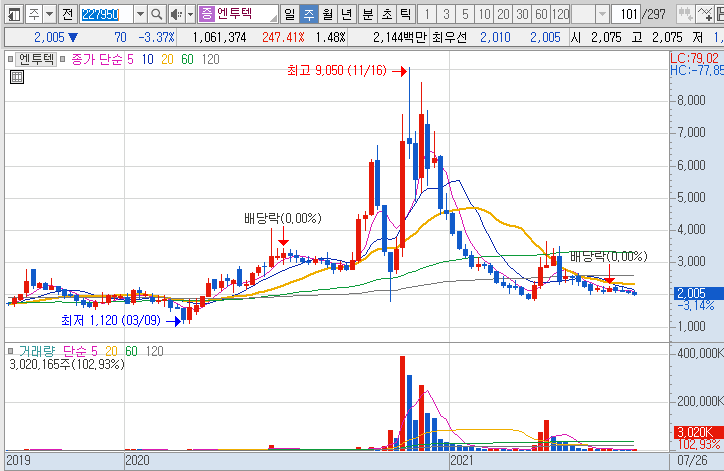Click the green 60 moving average legend
Screen dimensions: 724x471
point(187,59)
